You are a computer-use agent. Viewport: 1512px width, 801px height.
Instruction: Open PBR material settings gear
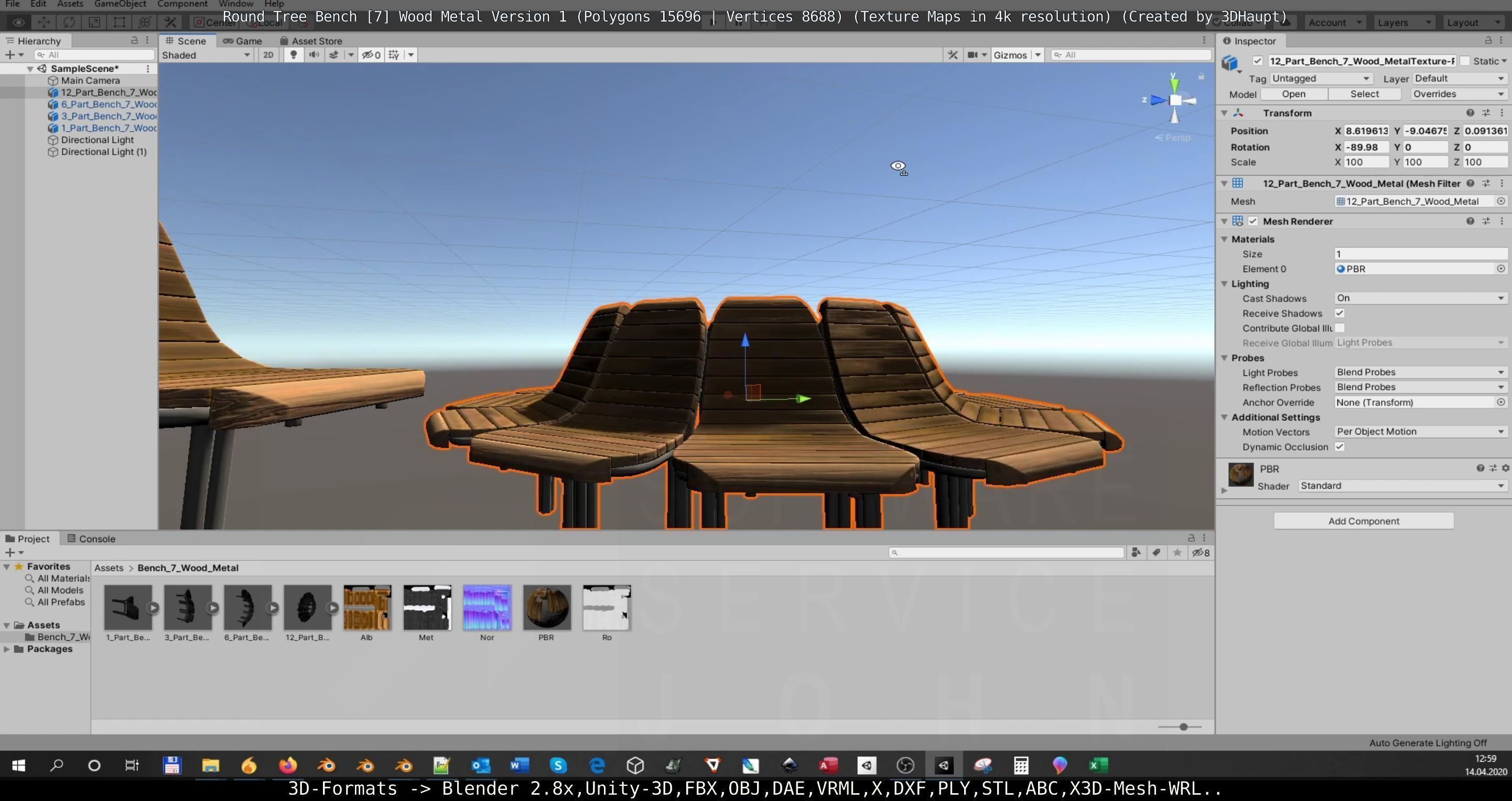point(1505,468)
